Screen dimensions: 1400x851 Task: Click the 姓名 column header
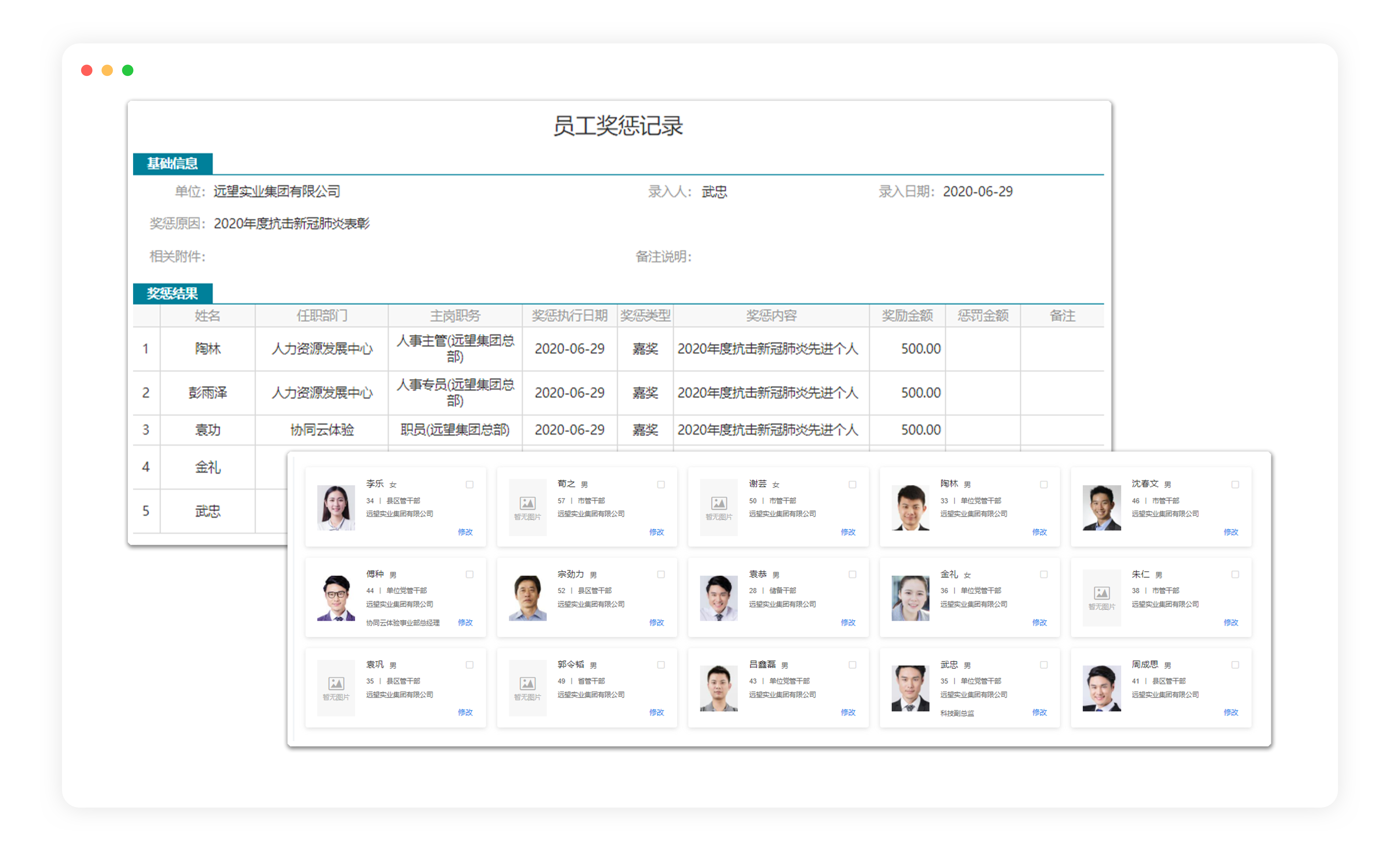tap(207, 316)
